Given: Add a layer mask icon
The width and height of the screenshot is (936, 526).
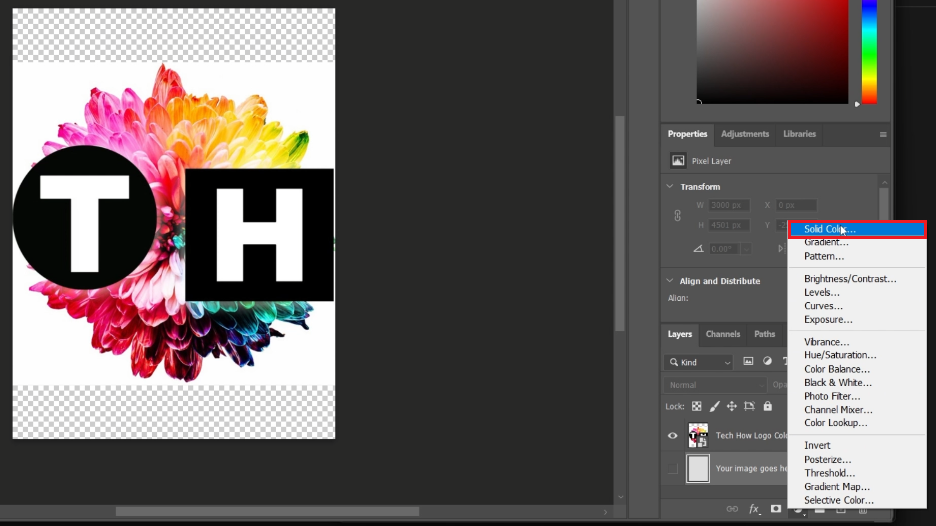Looking at the screenshot, I should tap(775, 509).
